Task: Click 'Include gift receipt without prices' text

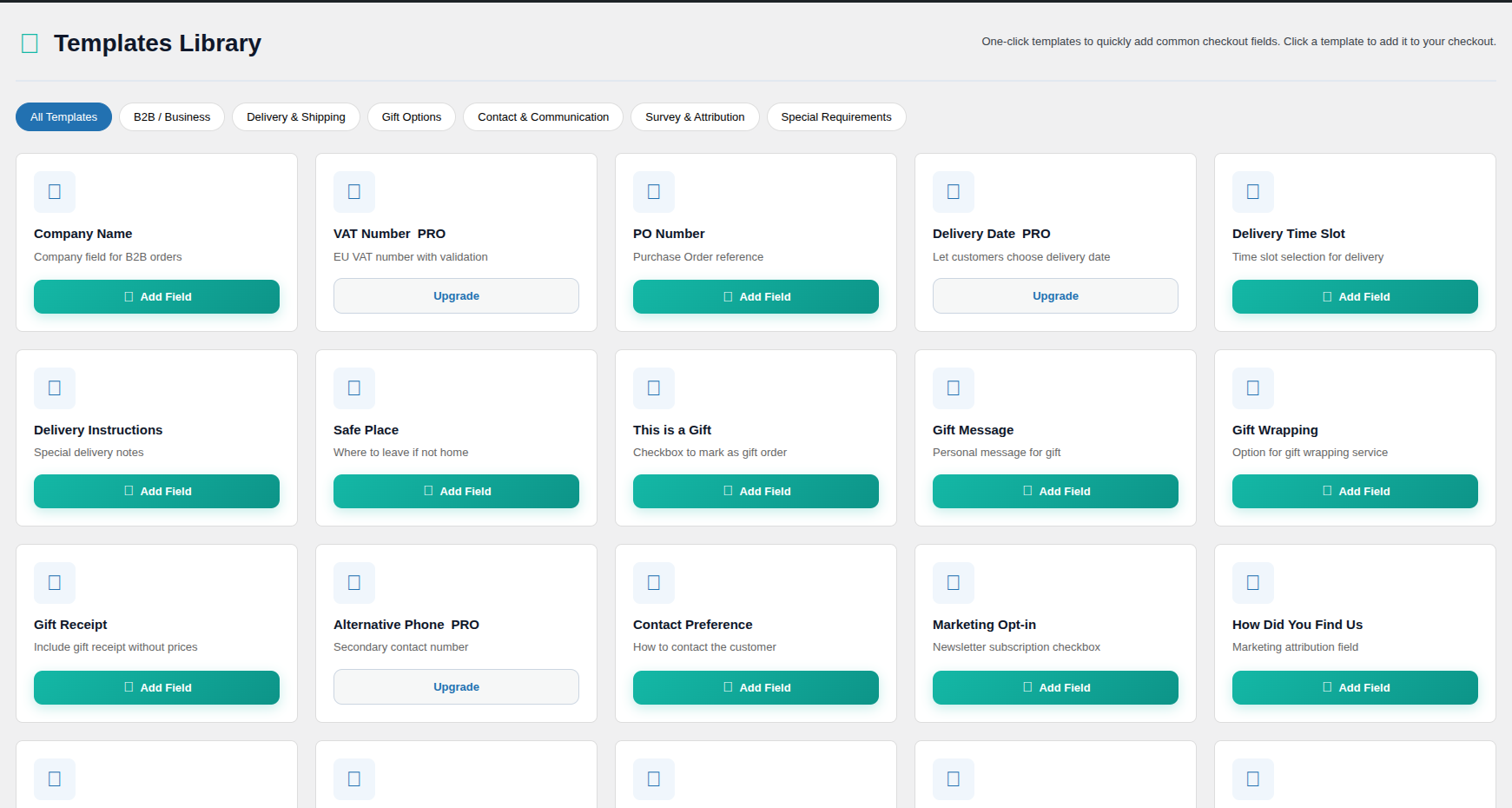Action: 116,647
